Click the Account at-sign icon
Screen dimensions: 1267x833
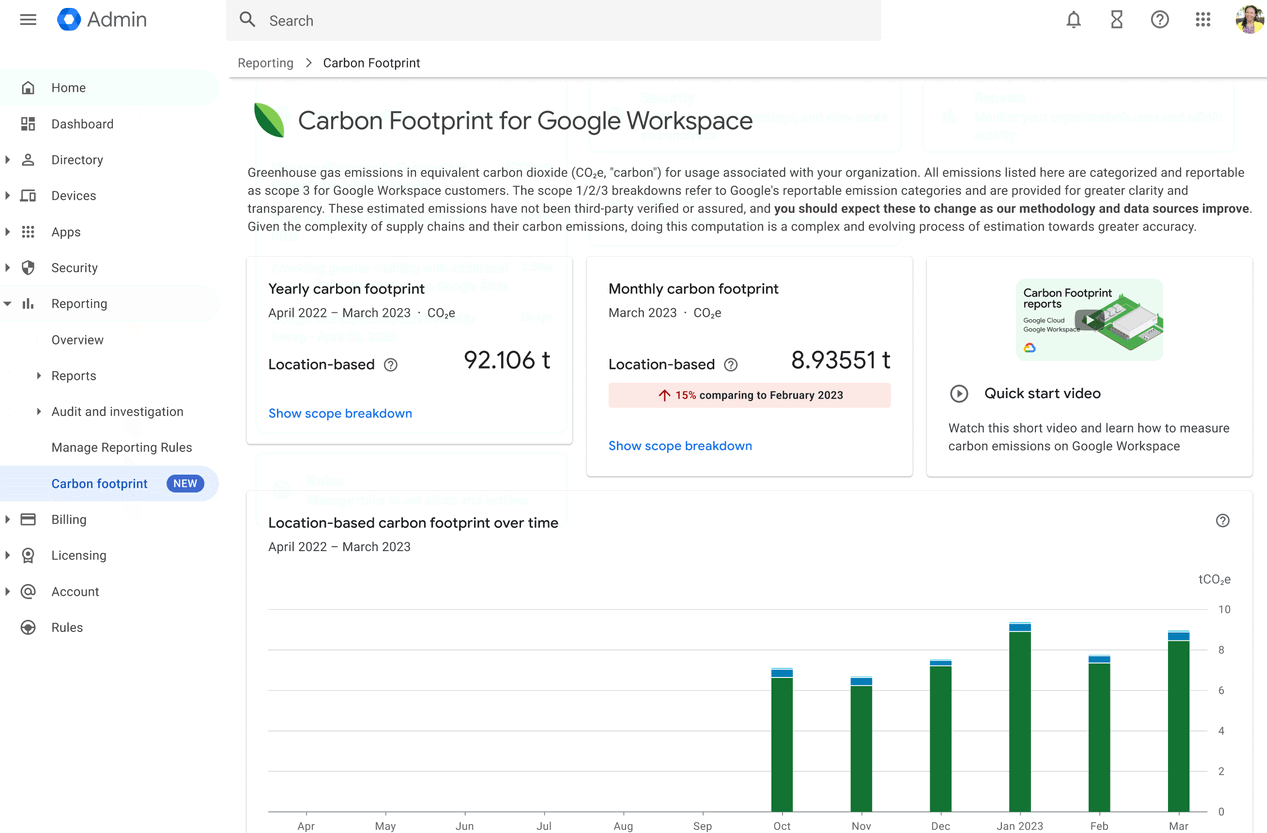point(28,592)
